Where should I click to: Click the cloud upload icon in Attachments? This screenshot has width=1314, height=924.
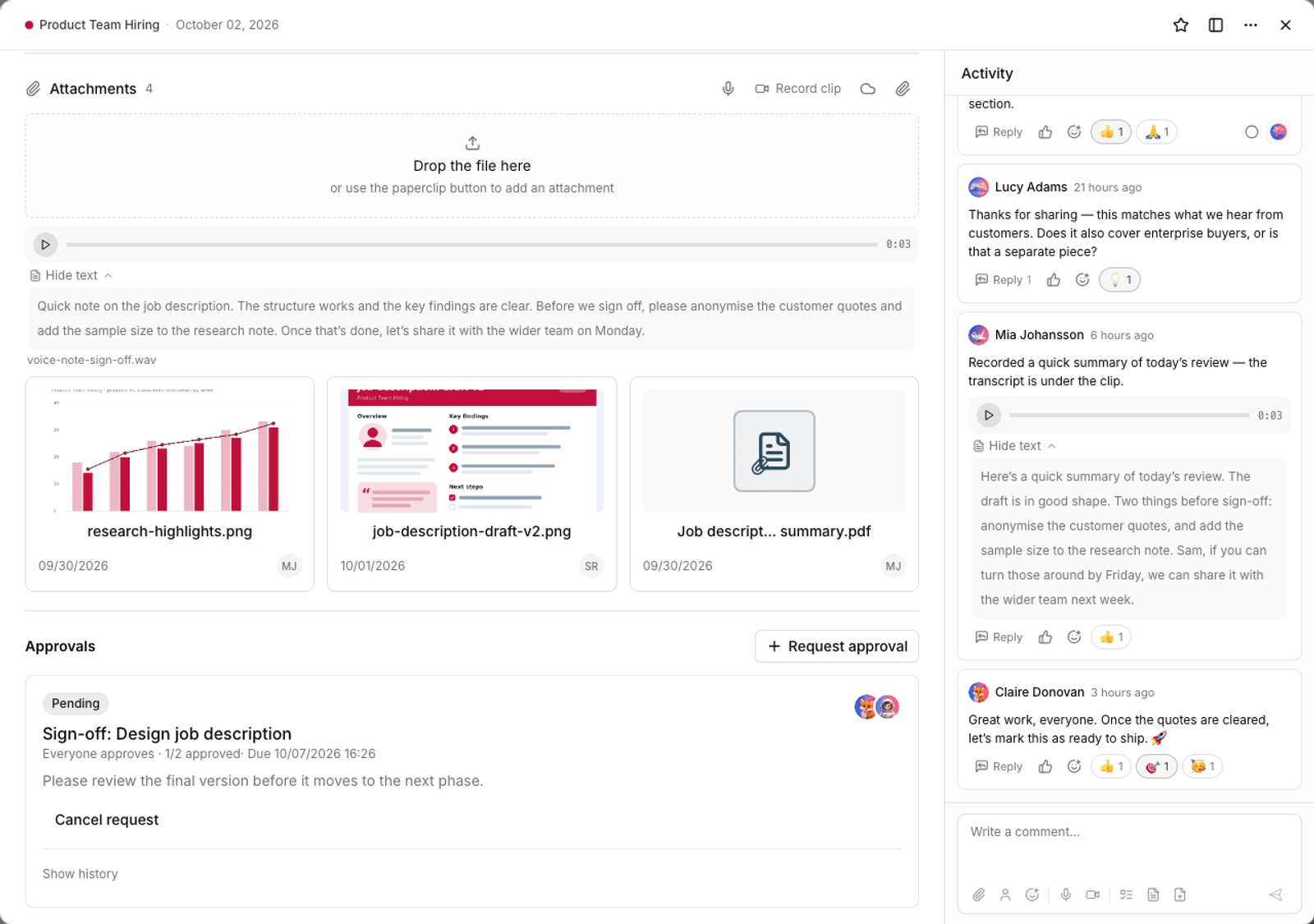(868, 89)
